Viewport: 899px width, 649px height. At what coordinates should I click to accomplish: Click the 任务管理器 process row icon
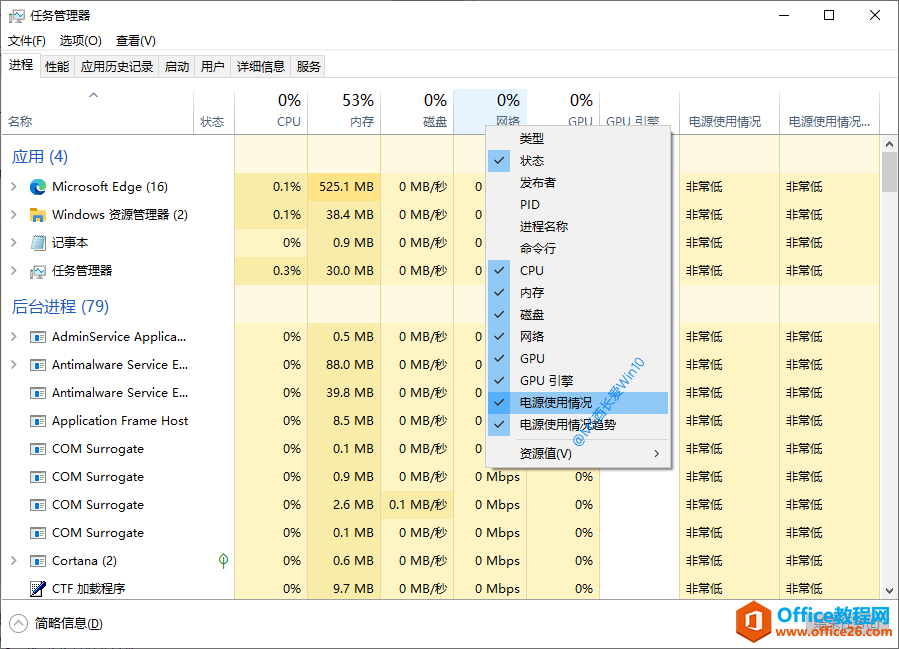click(38, 271)
